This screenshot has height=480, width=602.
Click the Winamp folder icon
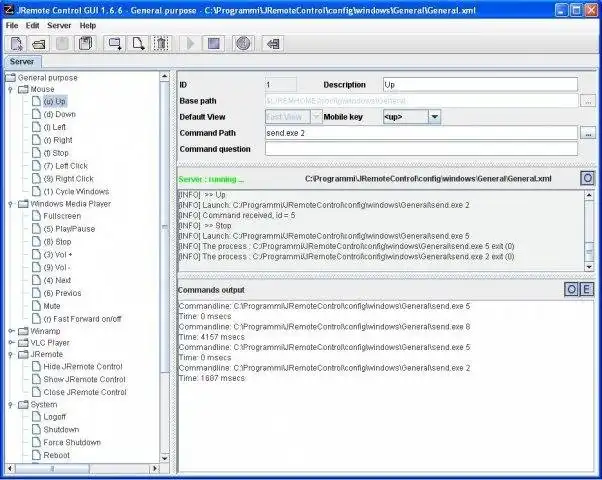click(x=23, y=331)
